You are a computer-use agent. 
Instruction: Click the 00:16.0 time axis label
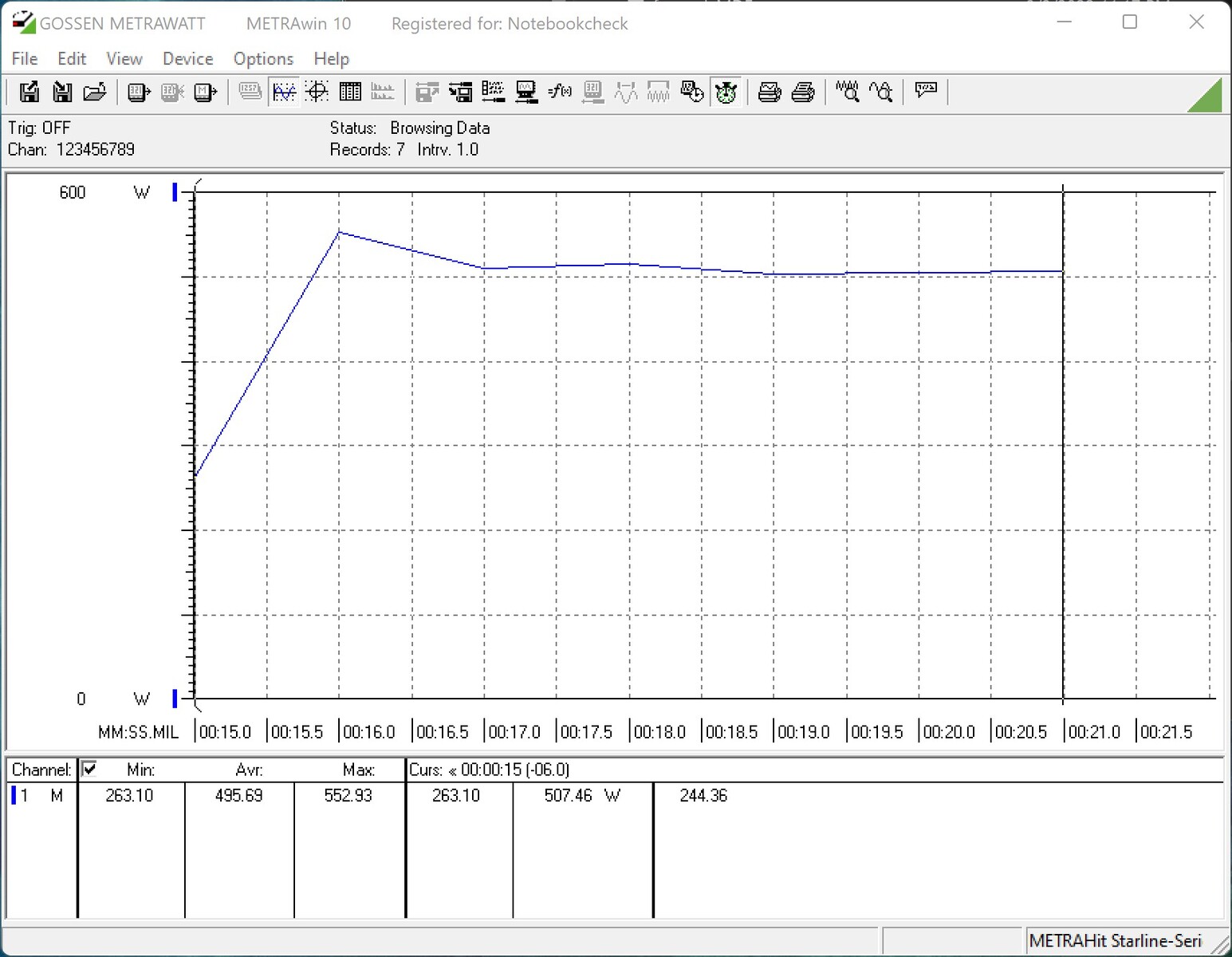pos(369,732)
